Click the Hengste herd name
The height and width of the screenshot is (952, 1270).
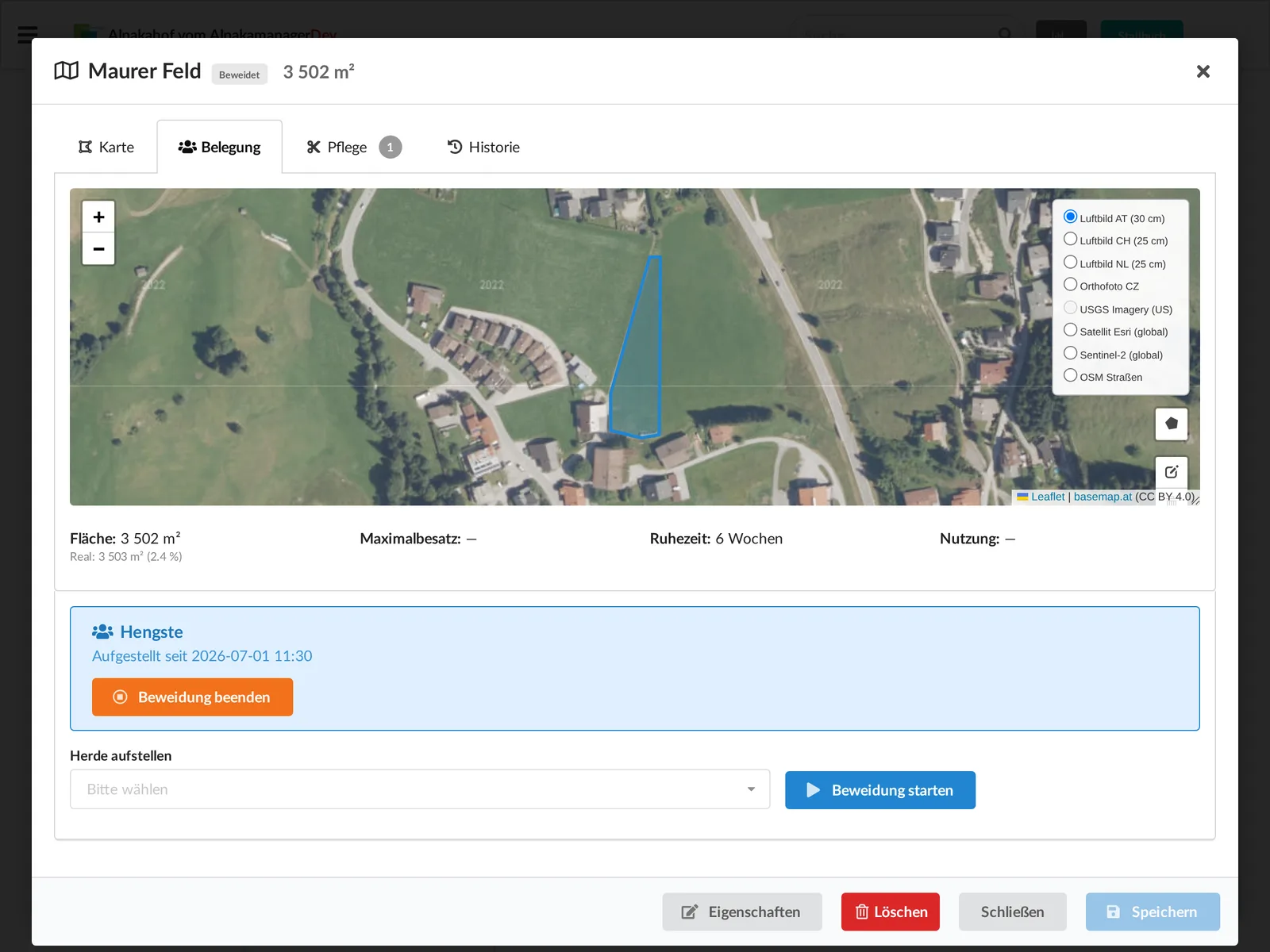pyautogui.click(x=152, y=631)
